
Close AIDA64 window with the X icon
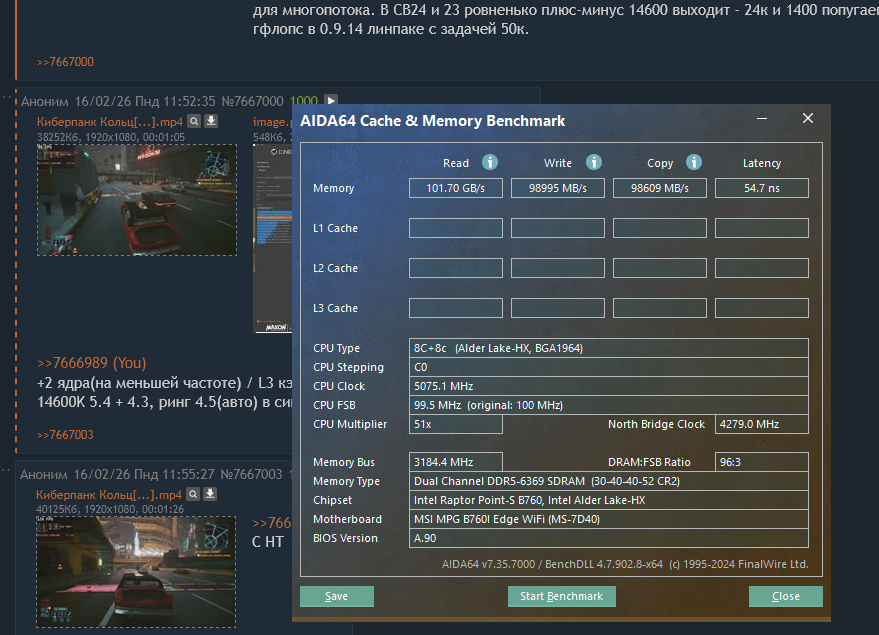(808, 118)
